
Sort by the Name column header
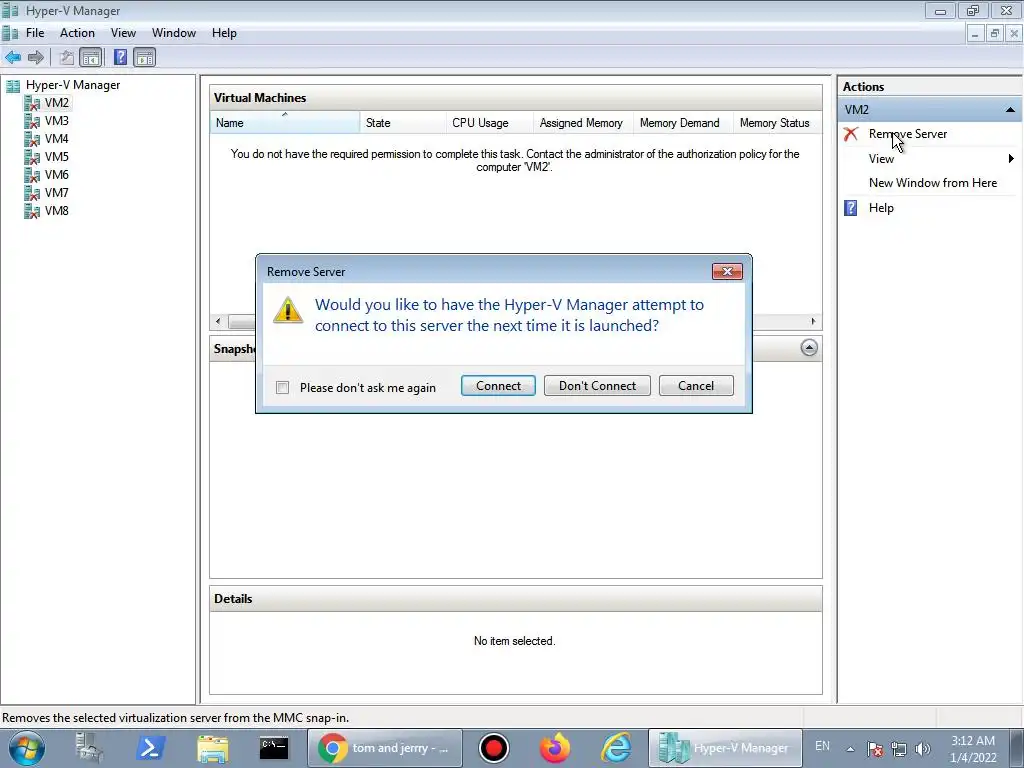pos(285,123)
